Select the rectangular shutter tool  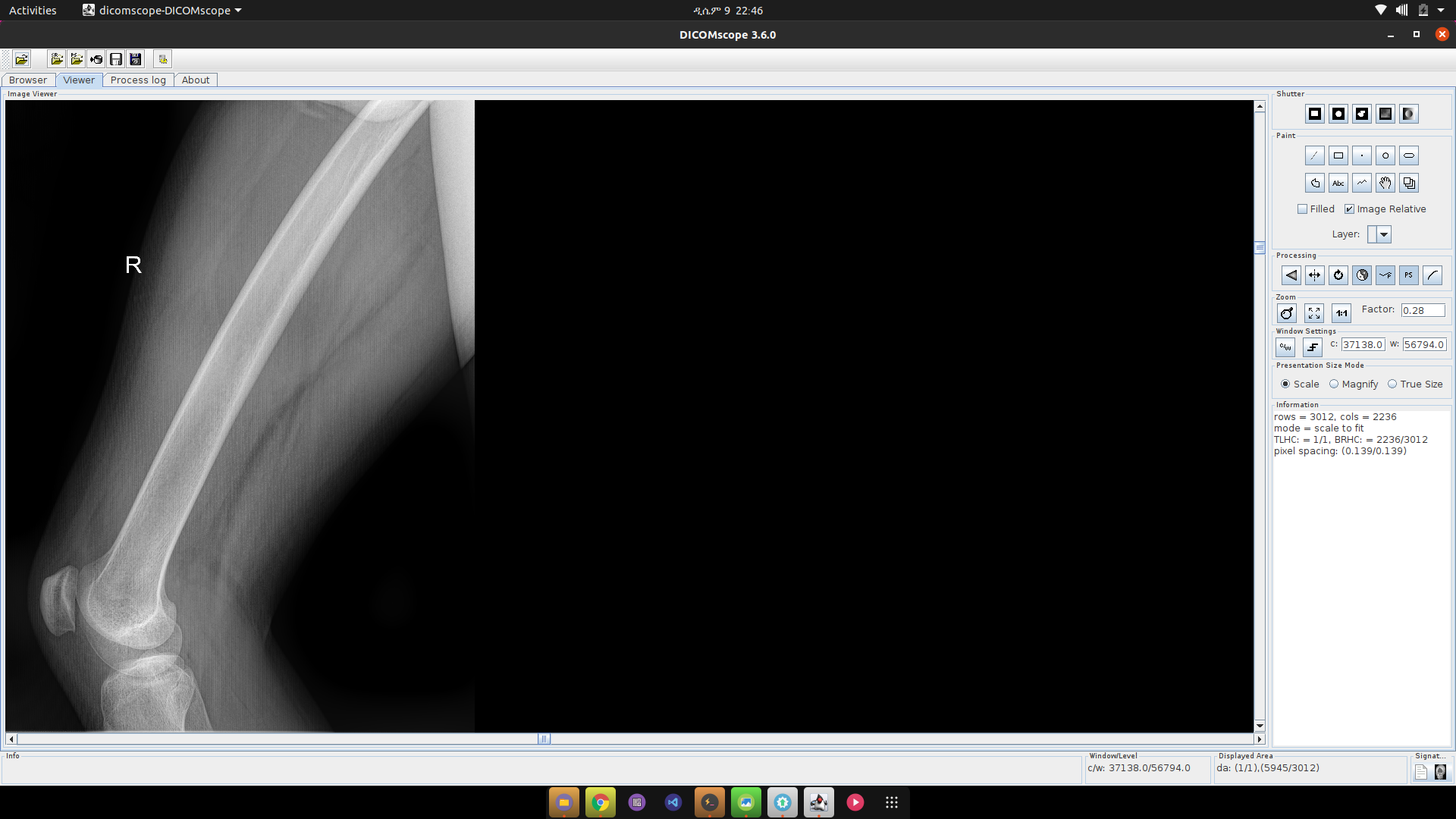tap(1315, 114)
